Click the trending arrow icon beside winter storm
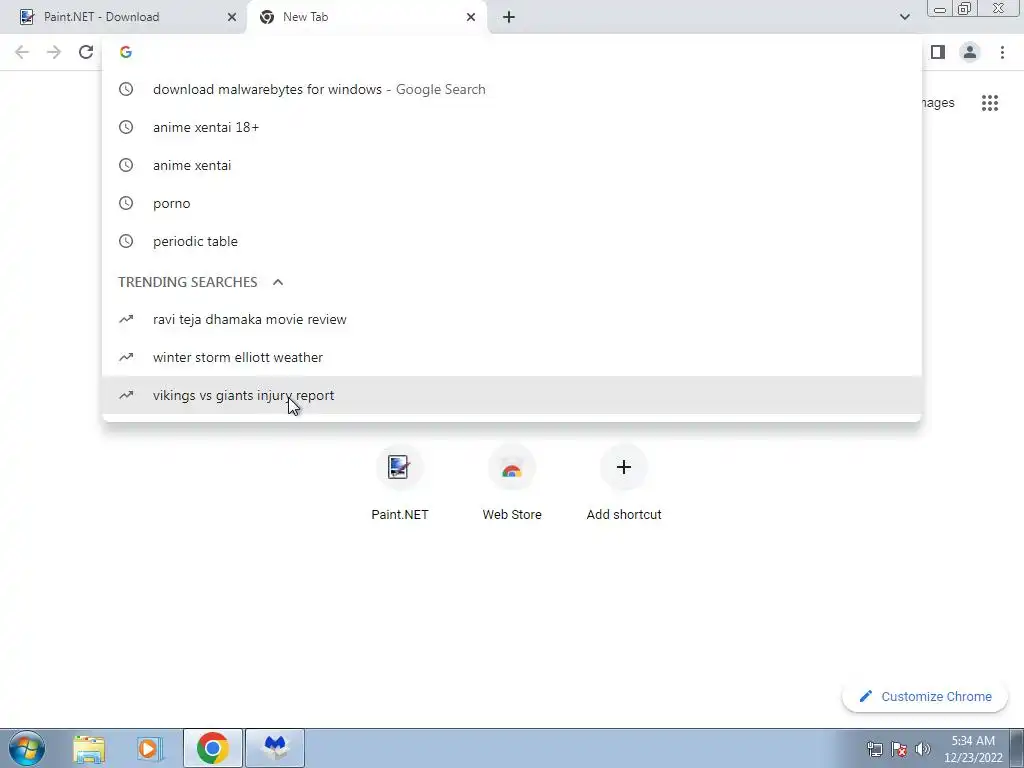 pyautogui.click(x=126, y=357)
